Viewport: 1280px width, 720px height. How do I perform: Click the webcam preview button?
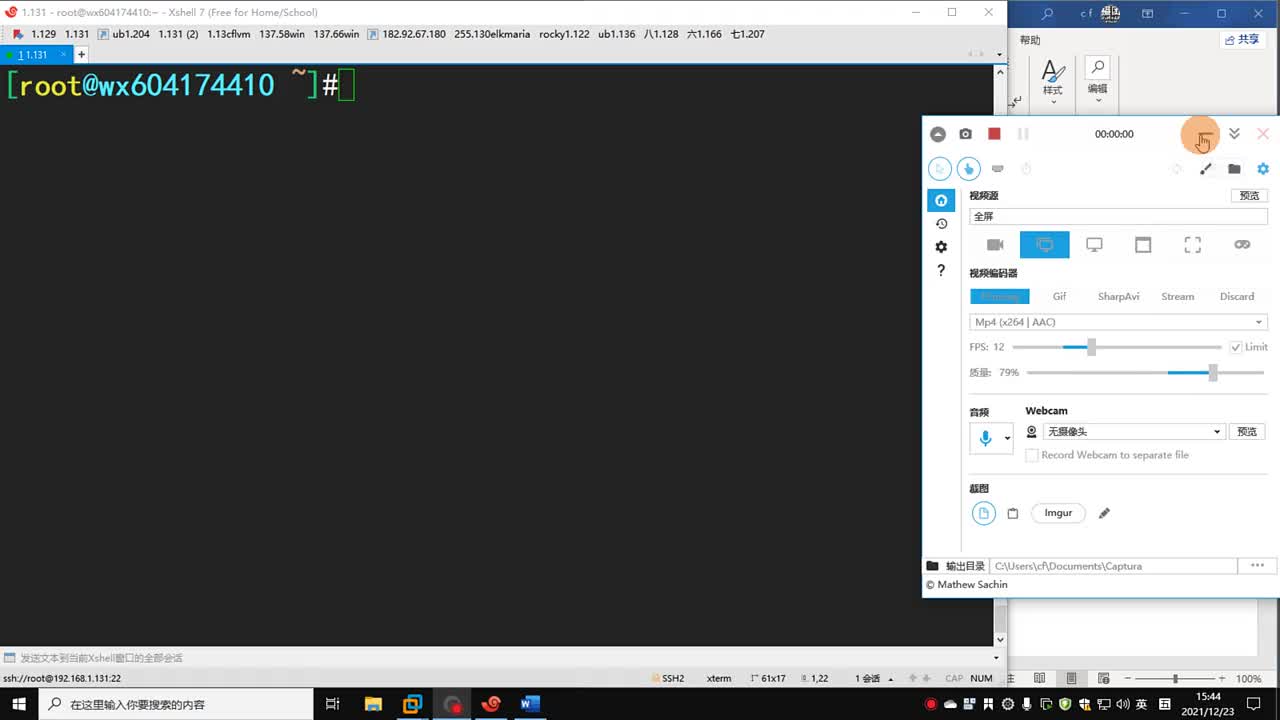(x=1247, y=432)
